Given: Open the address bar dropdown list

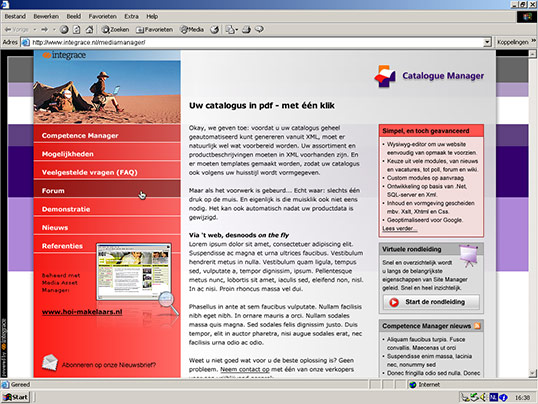Looking at the screenshot, I should click(487, 42).
